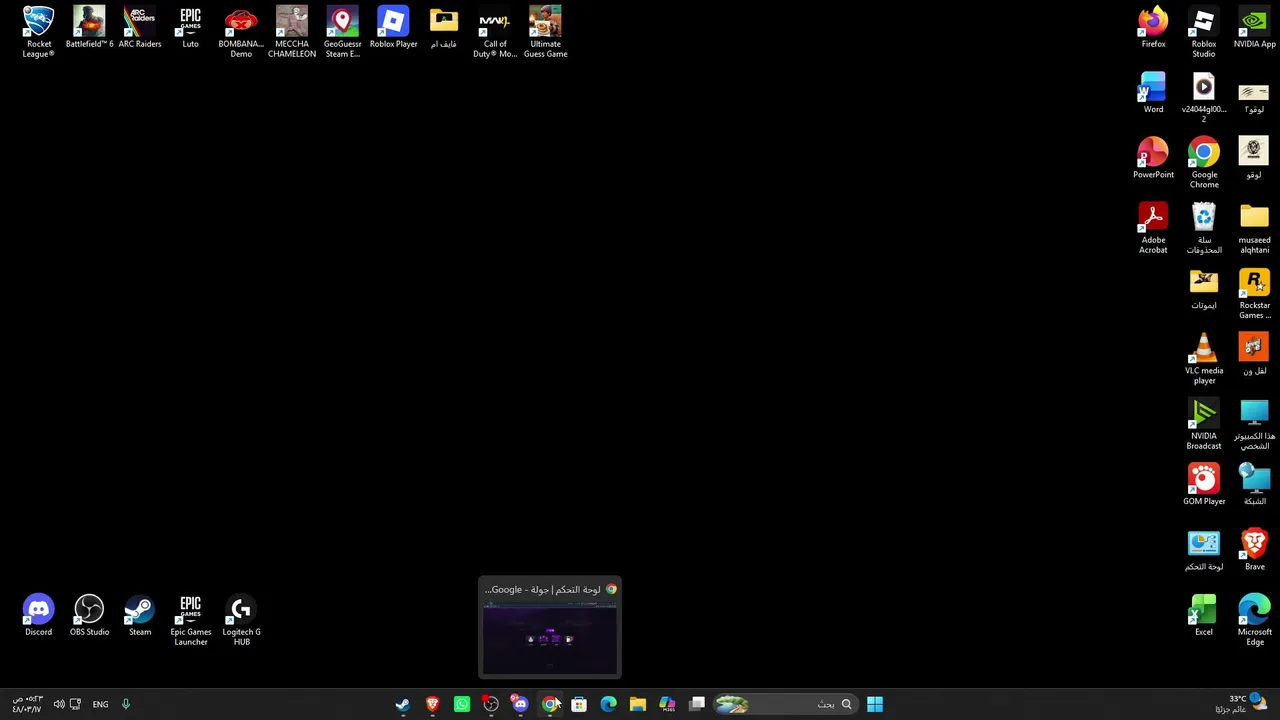Screen dimensions: 1280x720
Task: Click the Microsoft Edge desktop shortcut
Action: click(1254, 620)
